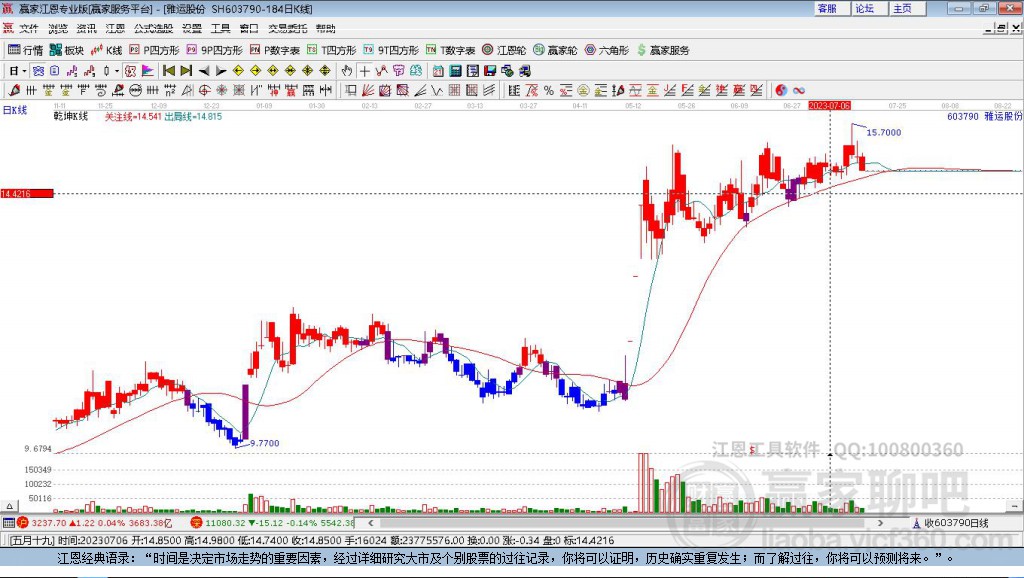Click the yin-yang icon on drawing toolbar
Viewport: 1024px width, 578px height.
click(x=781, y=90)
